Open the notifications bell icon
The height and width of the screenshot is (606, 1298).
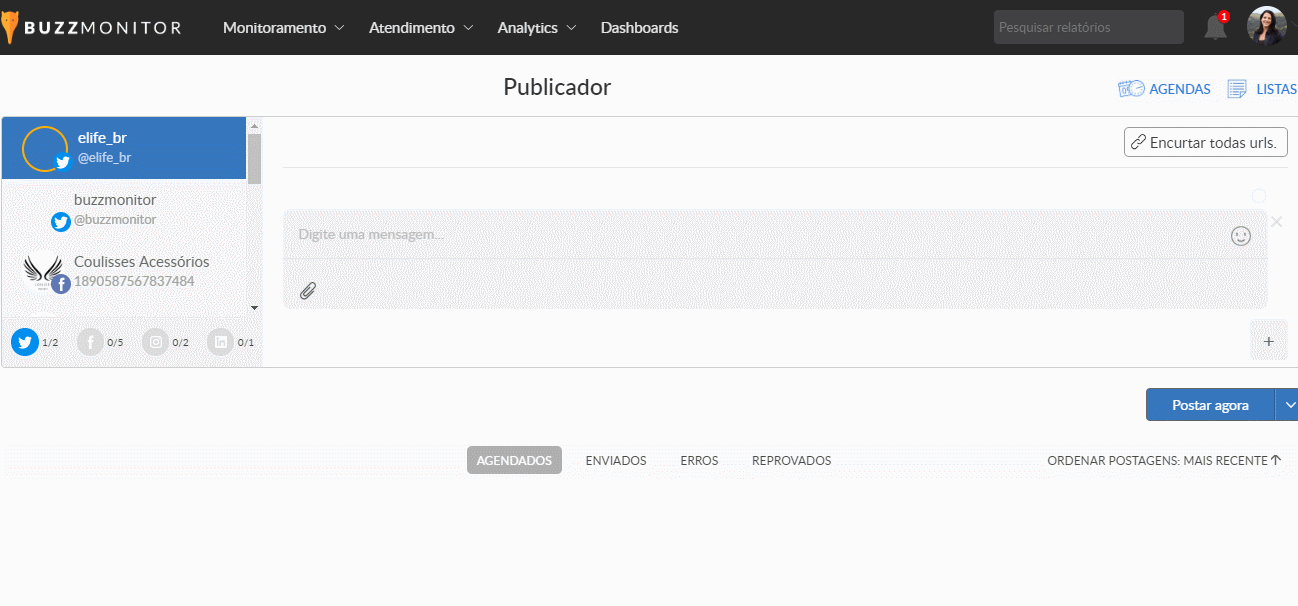point(1215,28)
